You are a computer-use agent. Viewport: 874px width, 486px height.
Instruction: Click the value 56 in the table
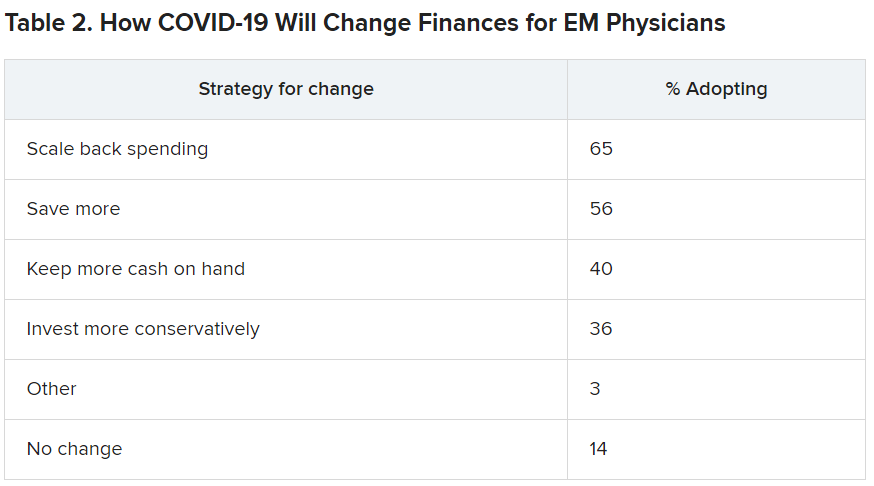(601, 209)
